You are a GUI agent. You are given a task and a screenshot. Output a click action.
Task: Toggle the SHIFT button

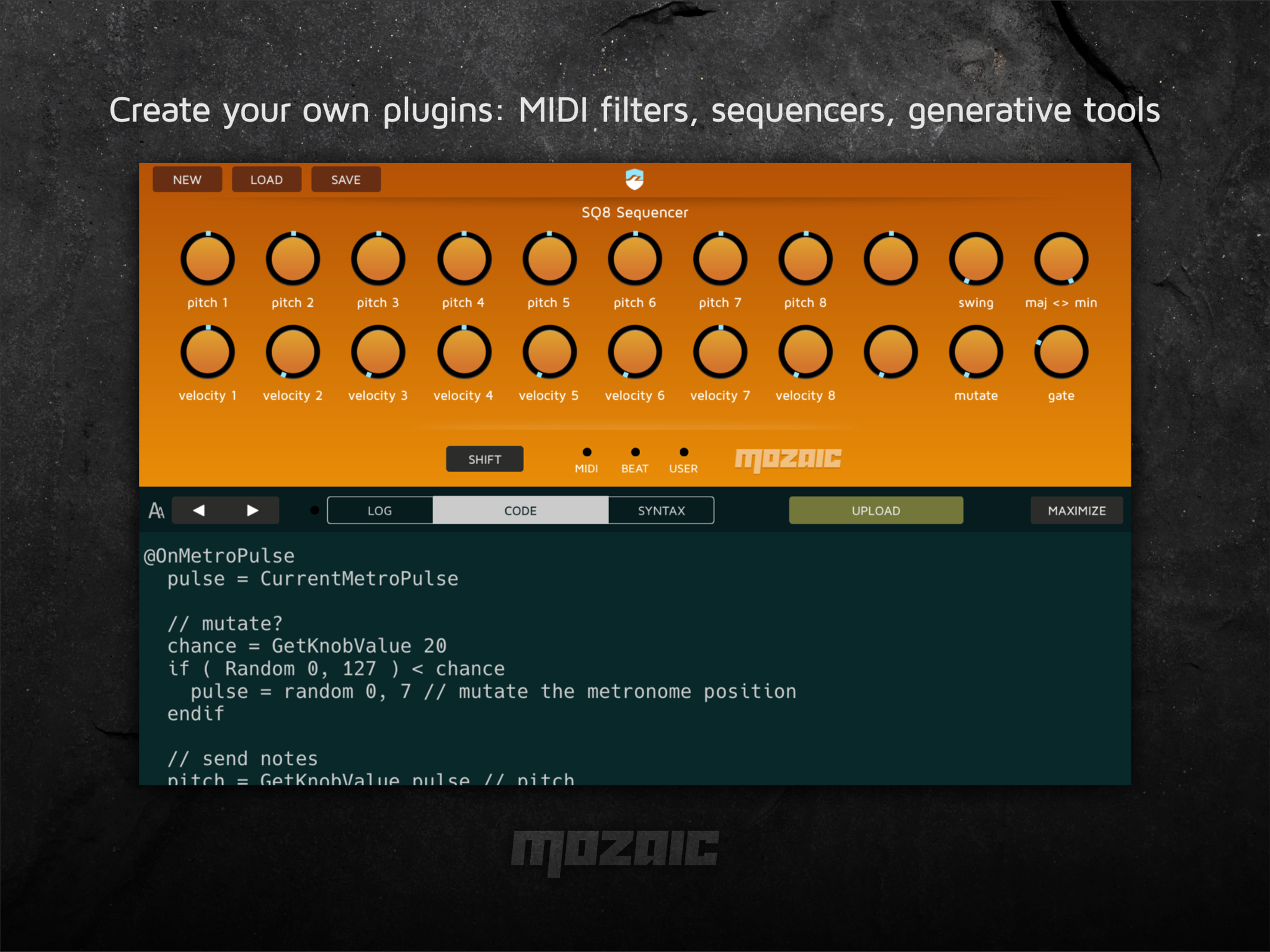pyautogui.click(x=484, y=459)
